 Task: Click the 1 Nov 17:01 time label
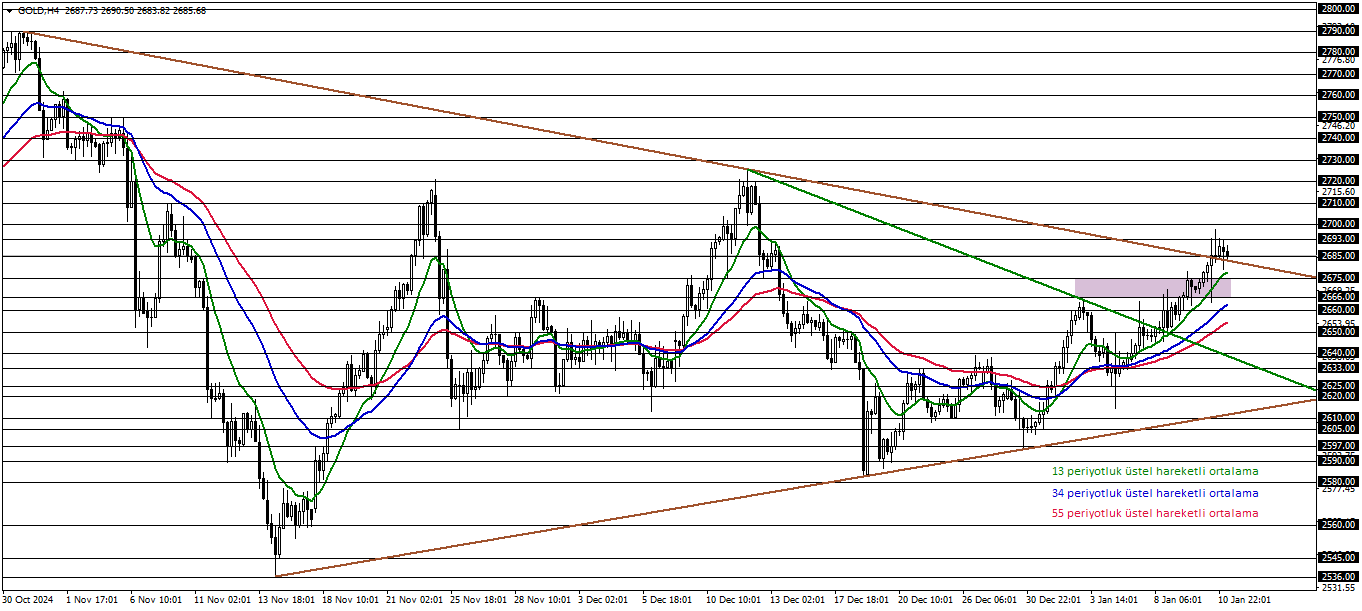91,600
